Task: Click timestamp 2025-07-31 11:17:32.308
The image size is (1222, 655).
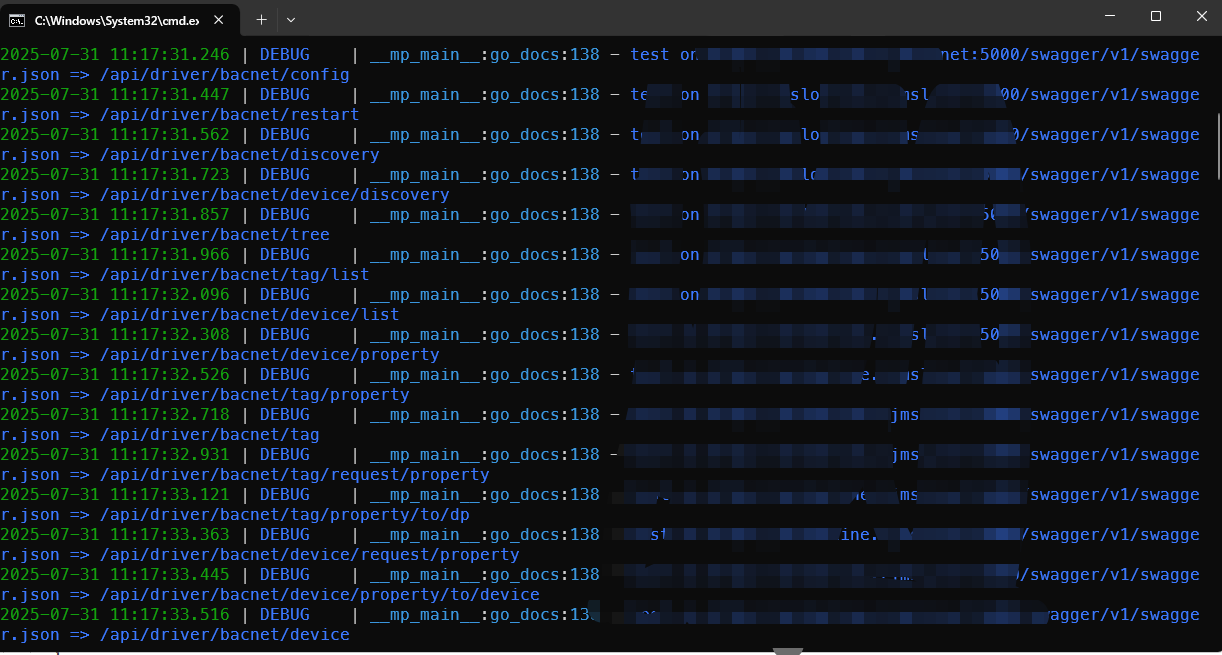Action: (115, 335)
